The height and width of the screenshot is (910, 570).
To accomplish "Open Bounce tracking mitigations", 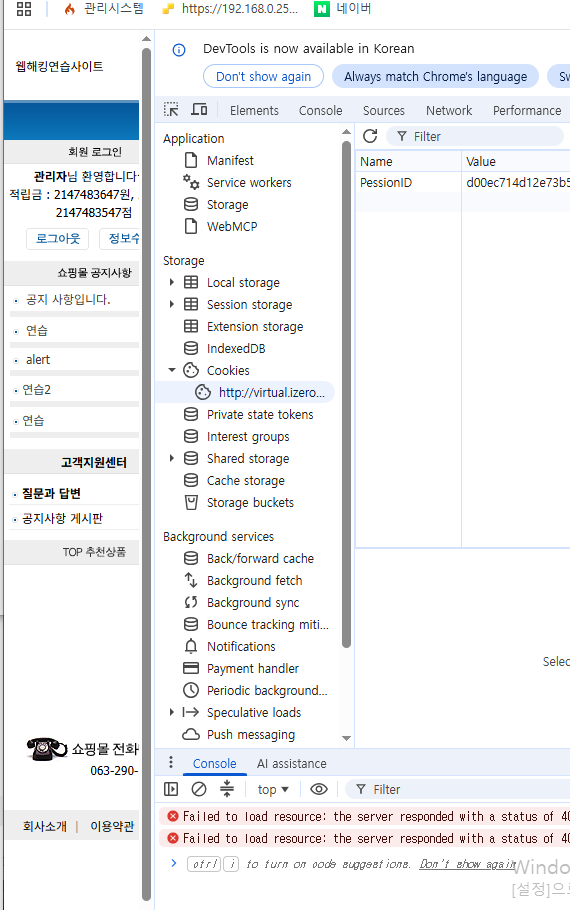I will click(268, 624).
